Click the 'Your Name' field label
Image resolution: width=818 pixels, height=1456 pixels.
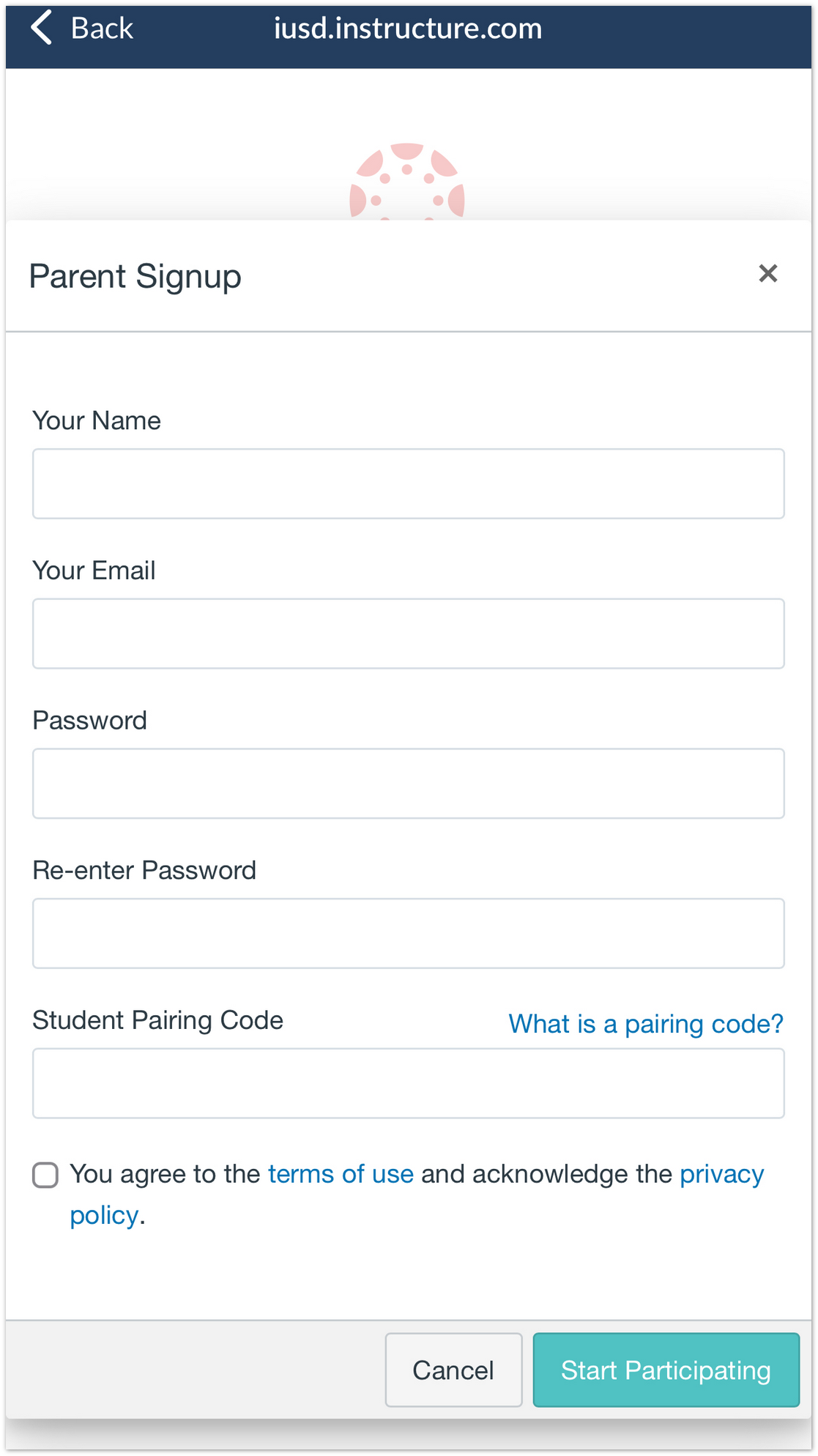(97, 421)
